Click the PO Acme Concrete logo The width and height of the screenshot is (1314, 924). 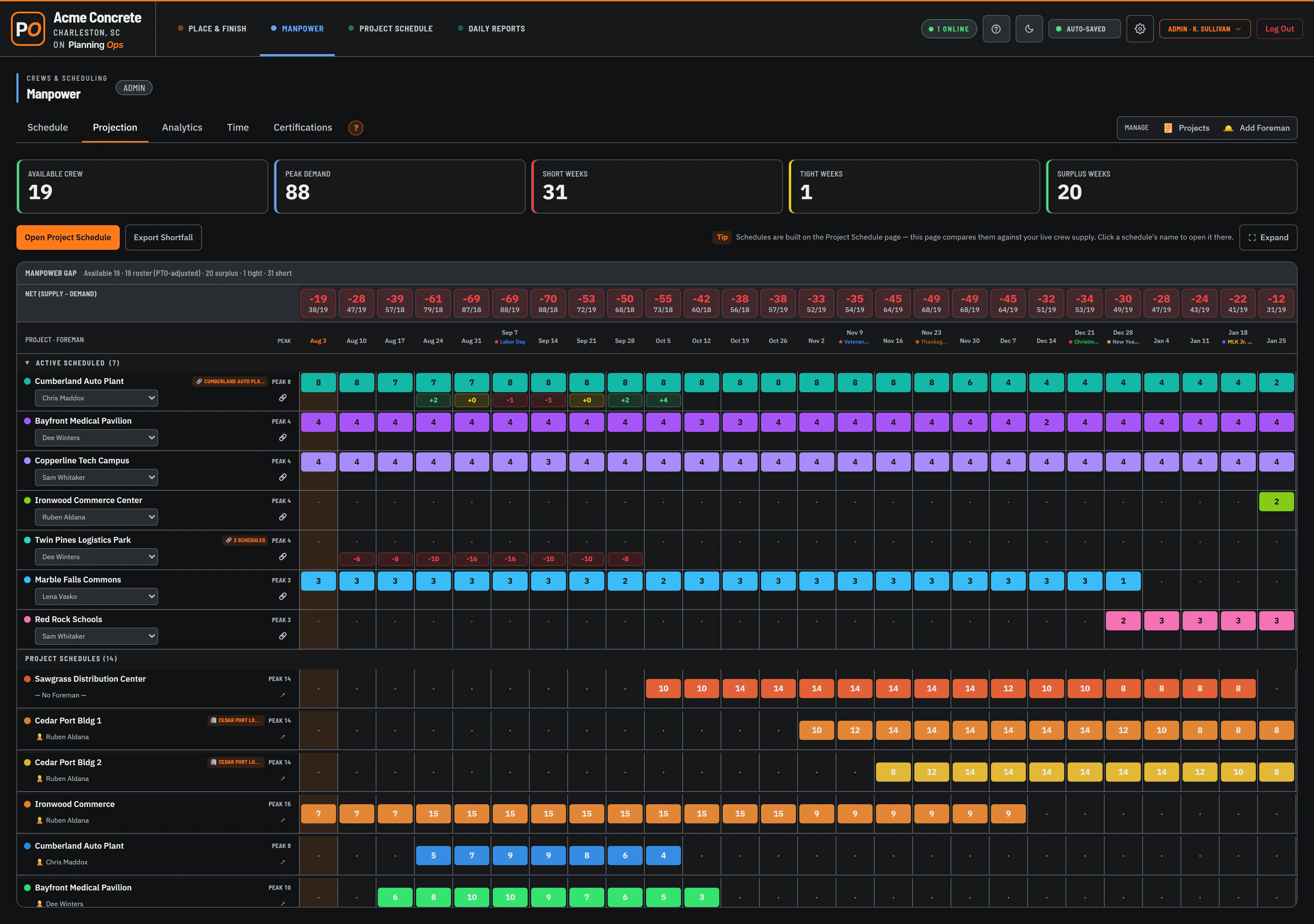click(x=28, y=29)
